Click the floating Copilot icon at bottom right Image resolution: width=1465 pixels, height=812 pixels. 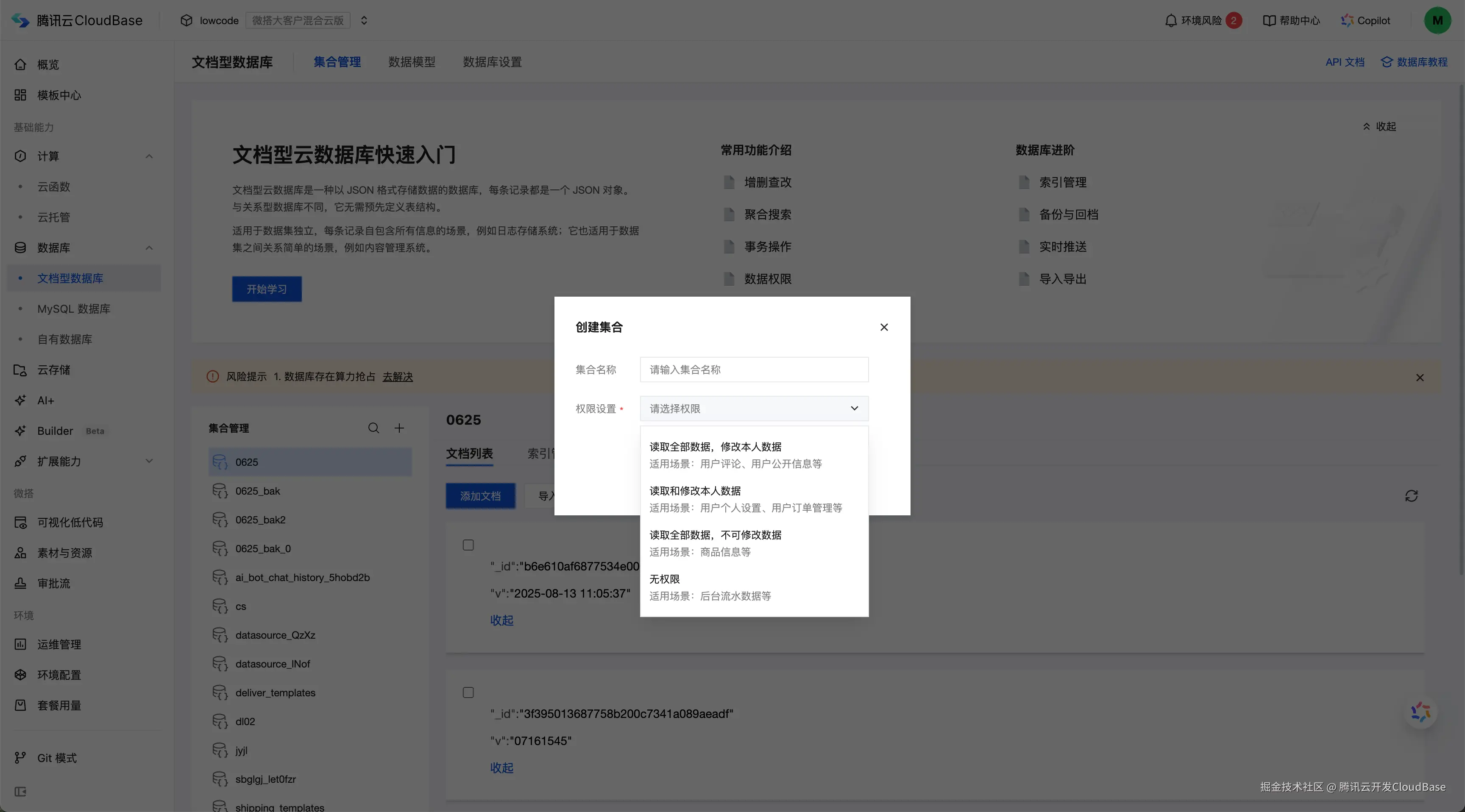pyautogui.click(x=1420, y=712)
